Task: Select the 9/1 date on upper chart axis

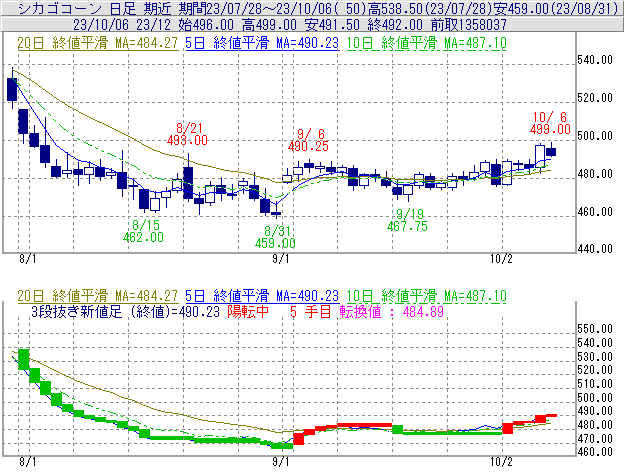Action: pyautogui.click(x=282, y=259)
